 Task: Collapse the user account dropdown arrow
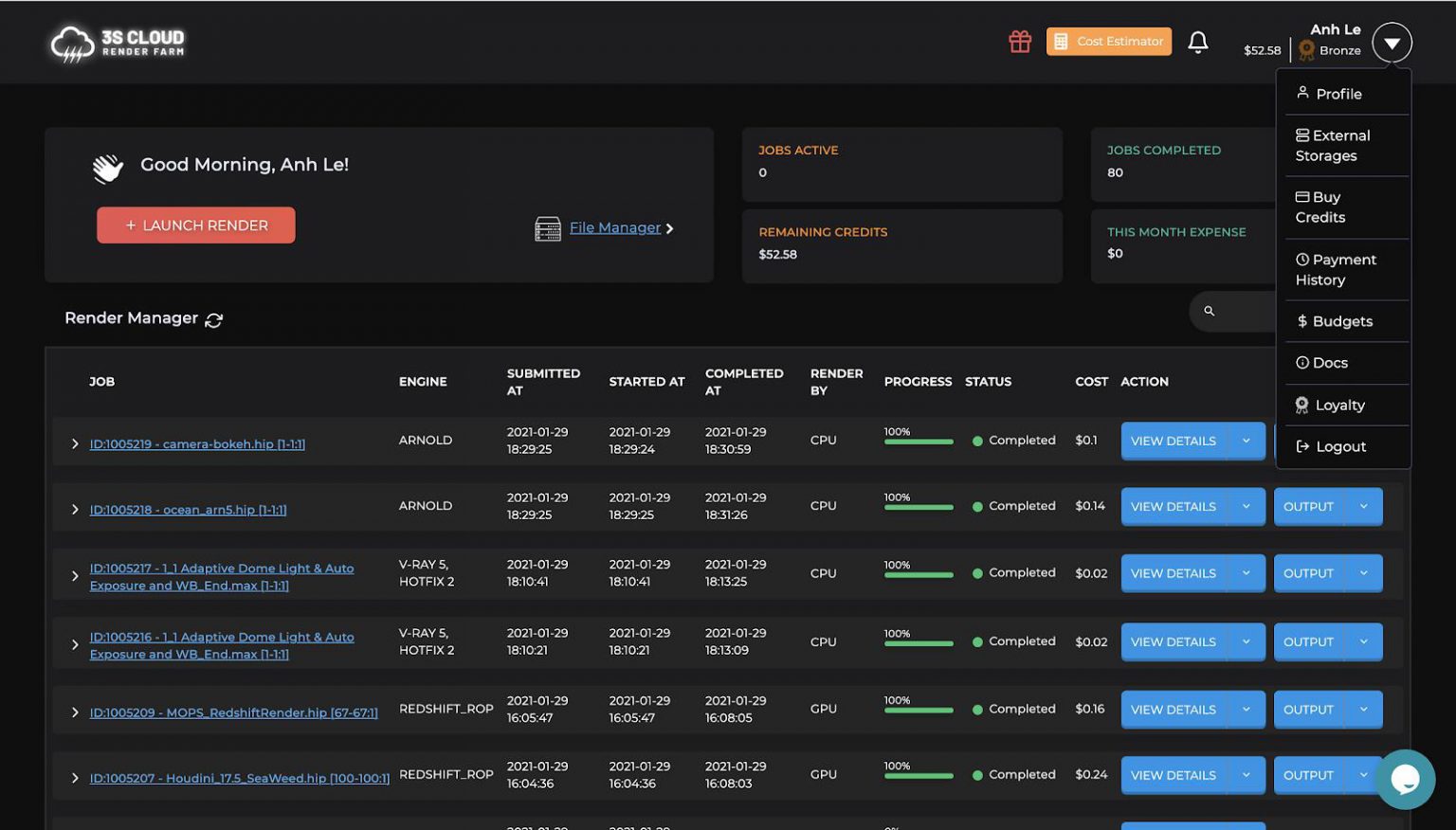1392,43
